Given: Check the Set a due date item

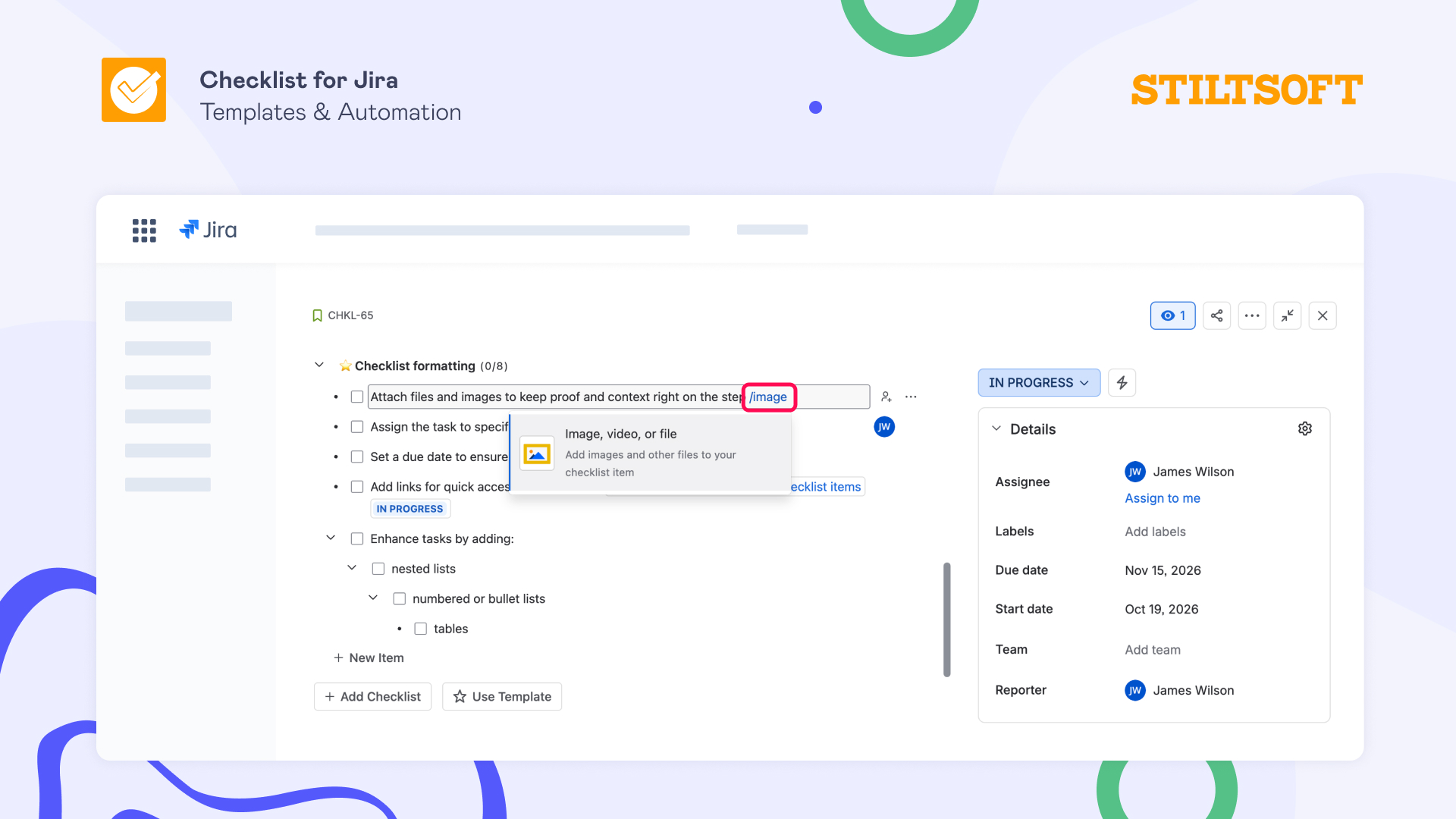Looking at the screenshot, I should coord(357,457).
